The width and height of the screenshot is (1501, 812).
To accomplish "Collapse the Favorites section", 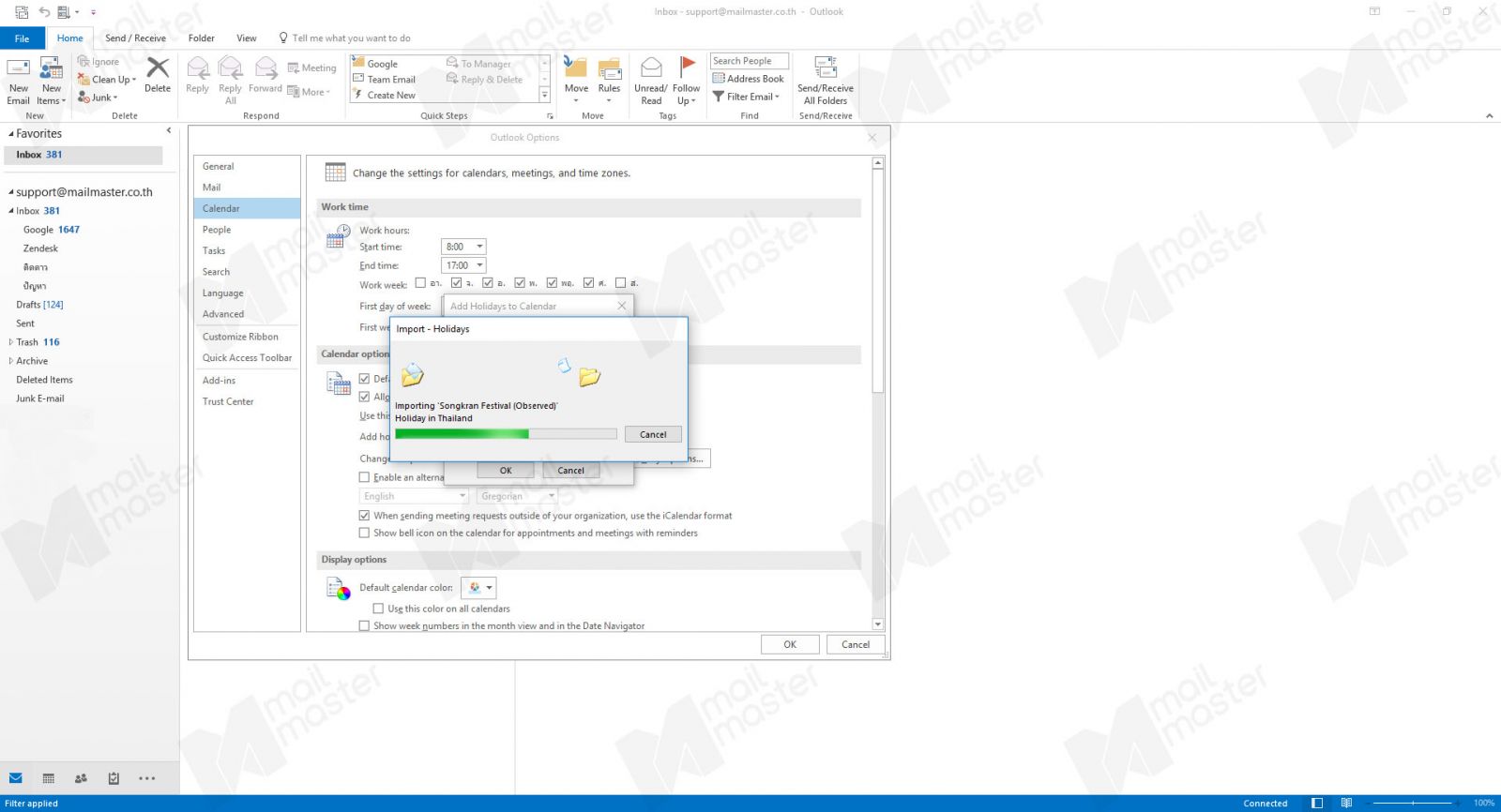I will (11, 134).
